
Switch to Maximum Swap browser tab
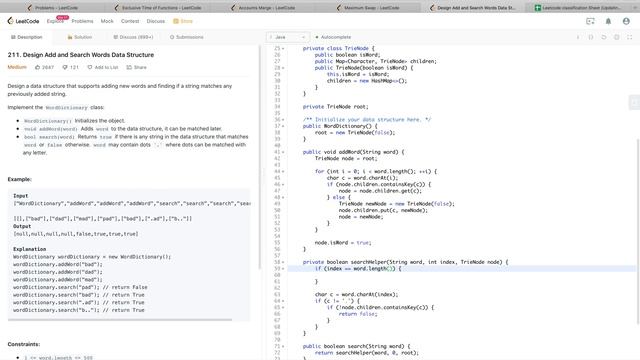(x=369, y=8)
